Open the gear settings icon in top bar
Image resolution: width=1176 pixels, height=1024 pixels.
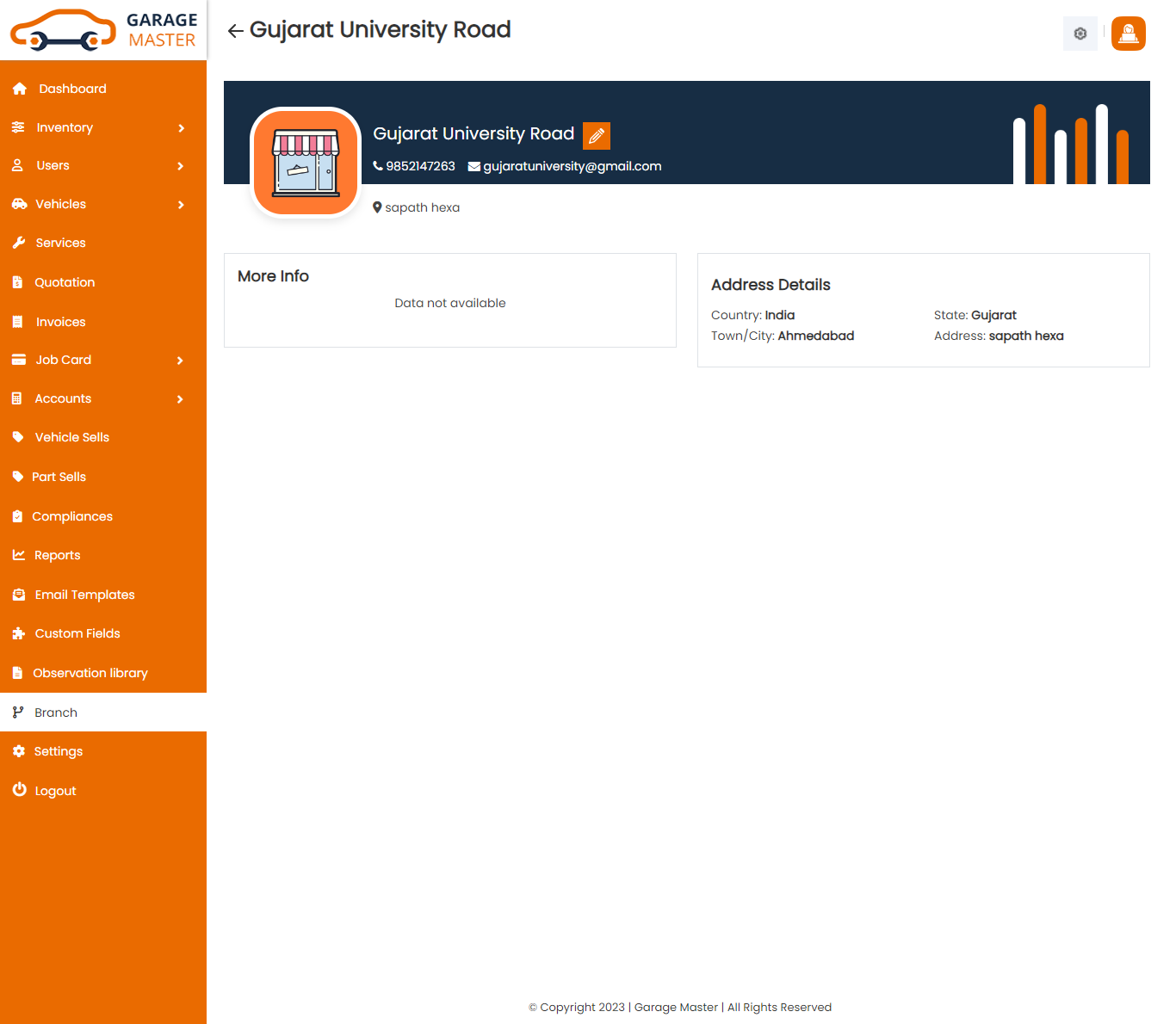1080,34
